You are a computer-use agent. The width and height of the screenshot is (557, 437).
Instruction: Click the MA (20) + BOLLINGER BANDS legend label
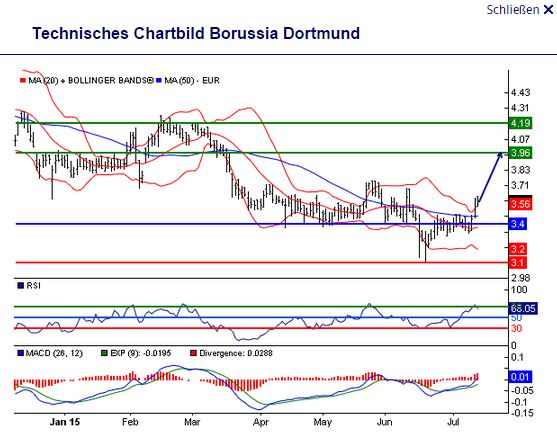(x=91, y=81)
